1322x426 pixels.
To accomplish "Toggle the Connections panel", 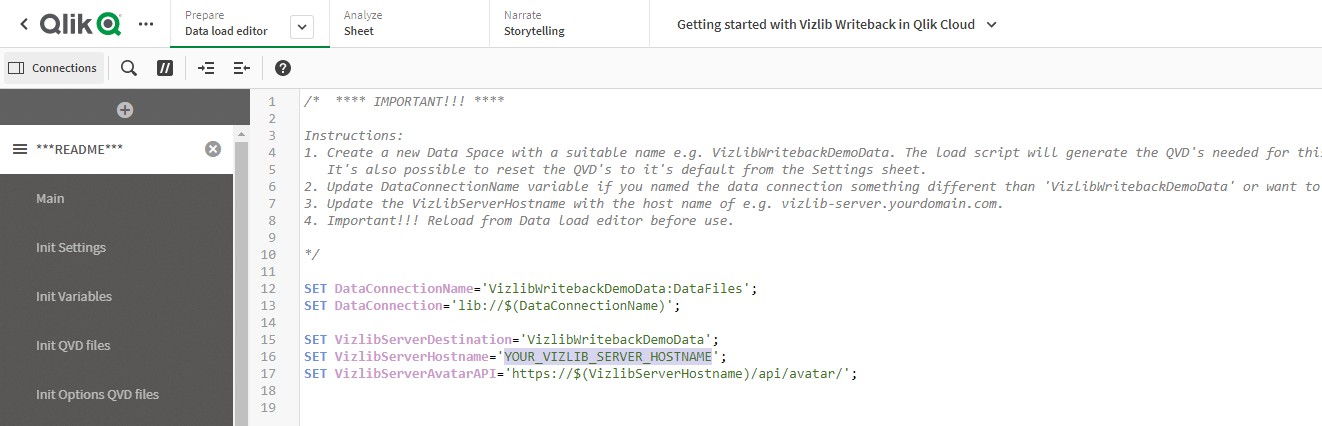I will (x=54, y=68).
